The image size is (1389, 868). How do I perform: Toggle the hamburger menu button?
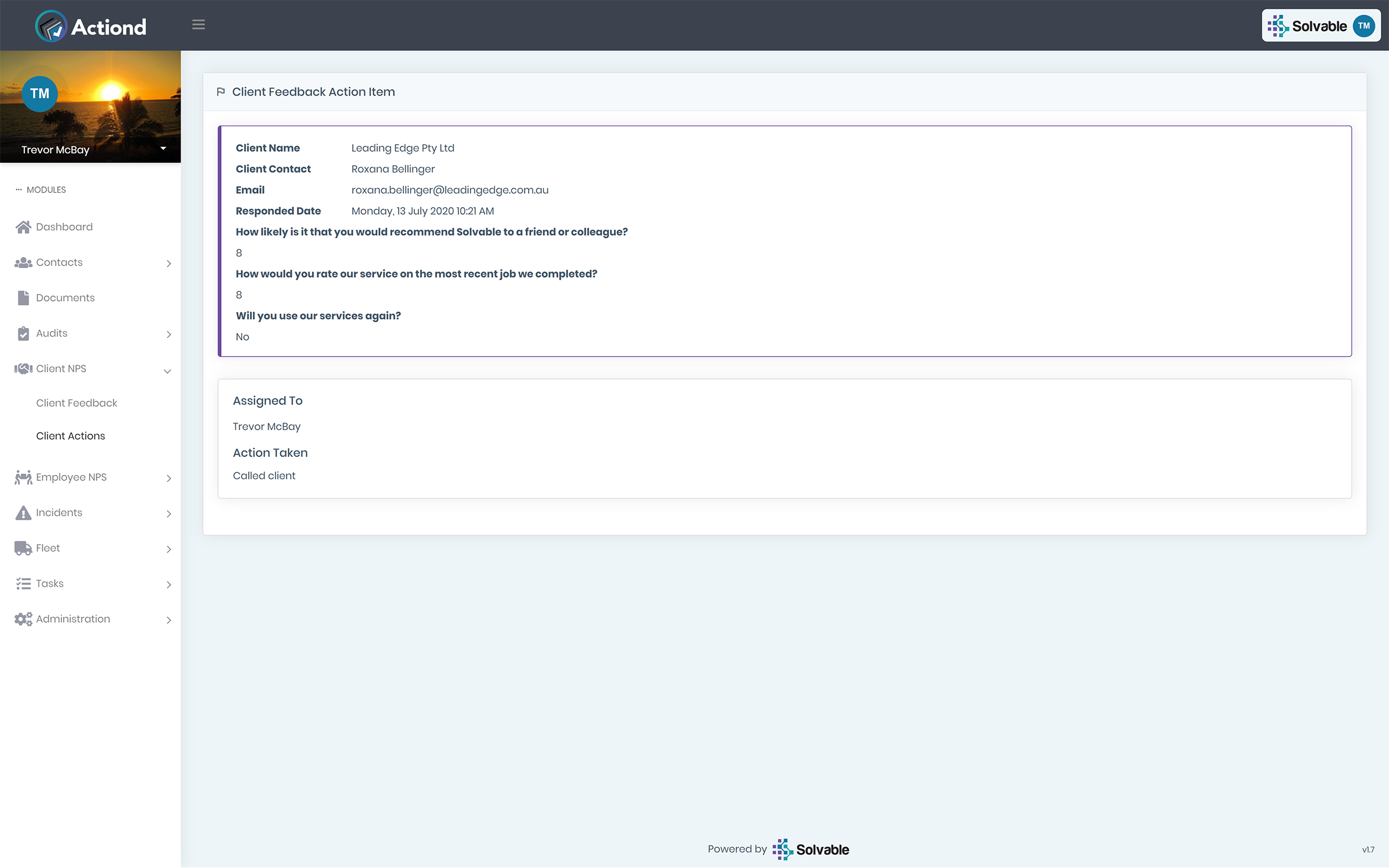pos(199,25)
